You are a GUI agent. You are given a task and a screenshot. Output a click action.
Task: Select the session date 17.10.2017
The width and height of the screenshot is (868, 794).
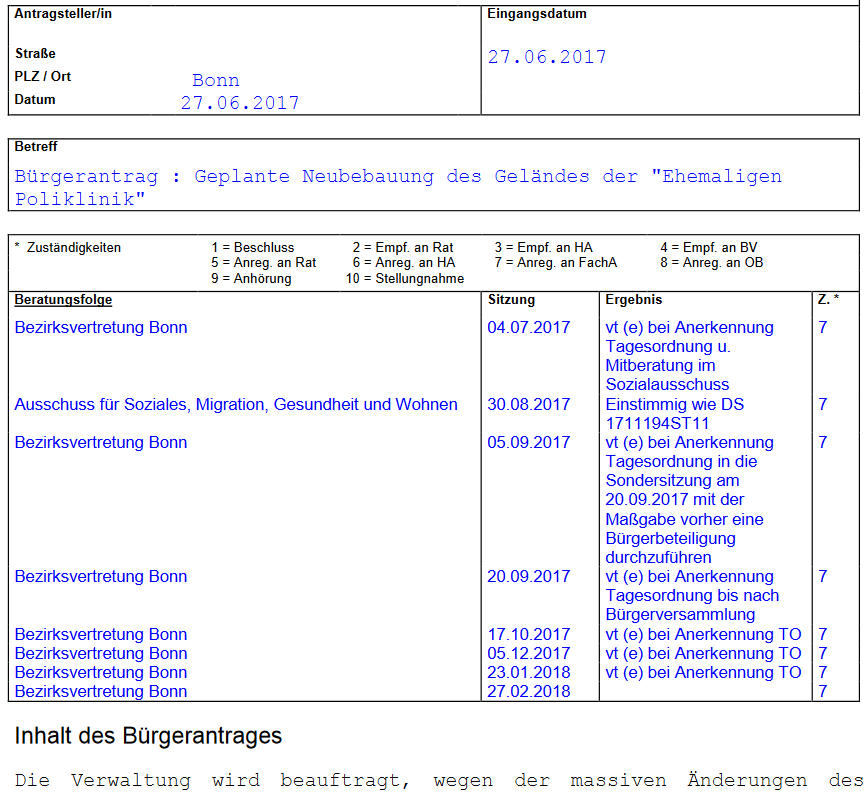[528, 634]
